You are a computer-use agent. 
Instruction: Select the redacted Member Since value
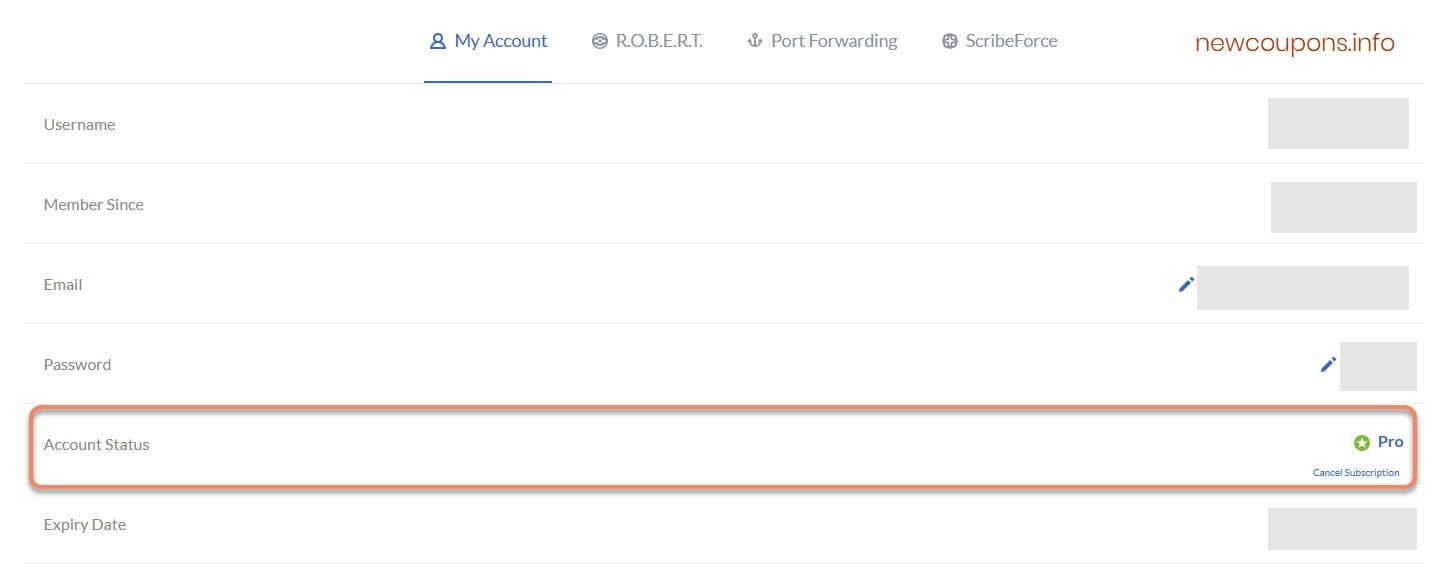tap(1343, 207)
